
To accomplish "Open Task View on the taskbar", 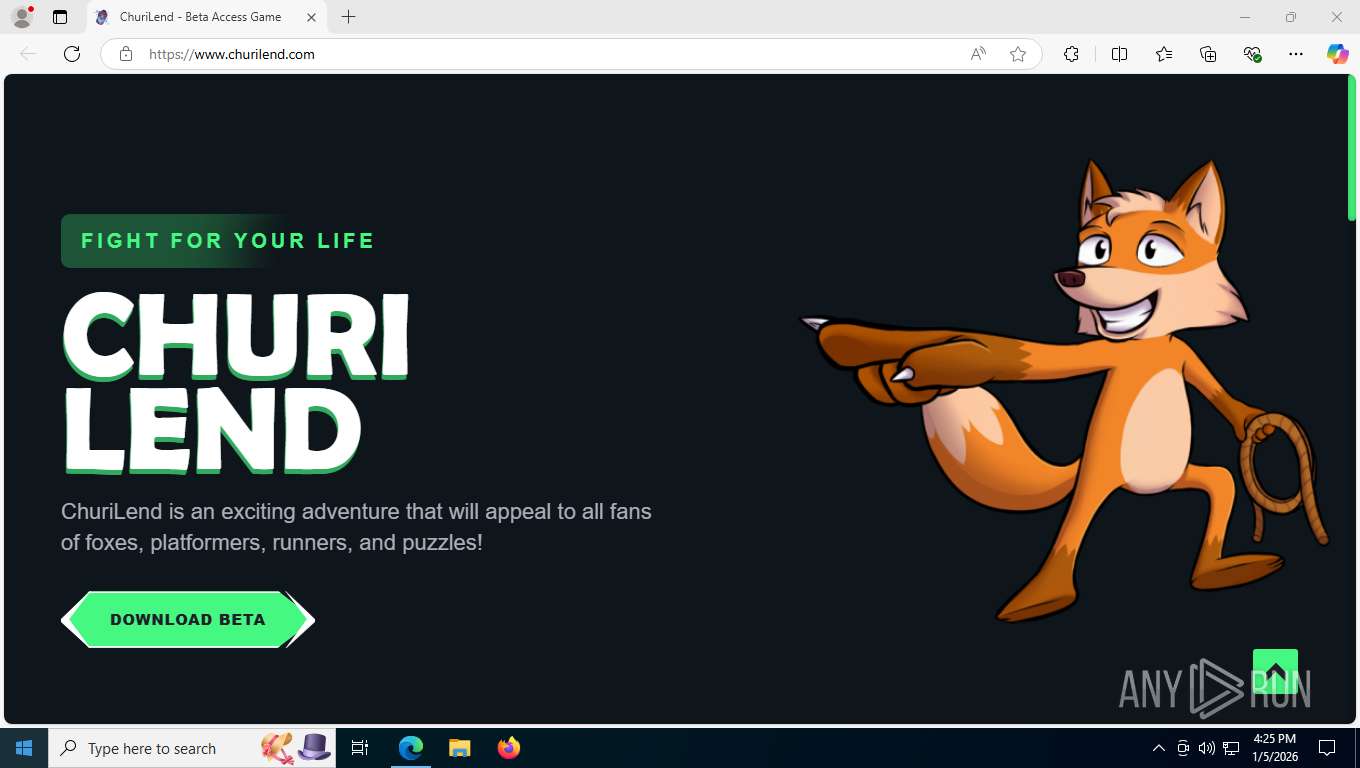I will tap(360, 748).
